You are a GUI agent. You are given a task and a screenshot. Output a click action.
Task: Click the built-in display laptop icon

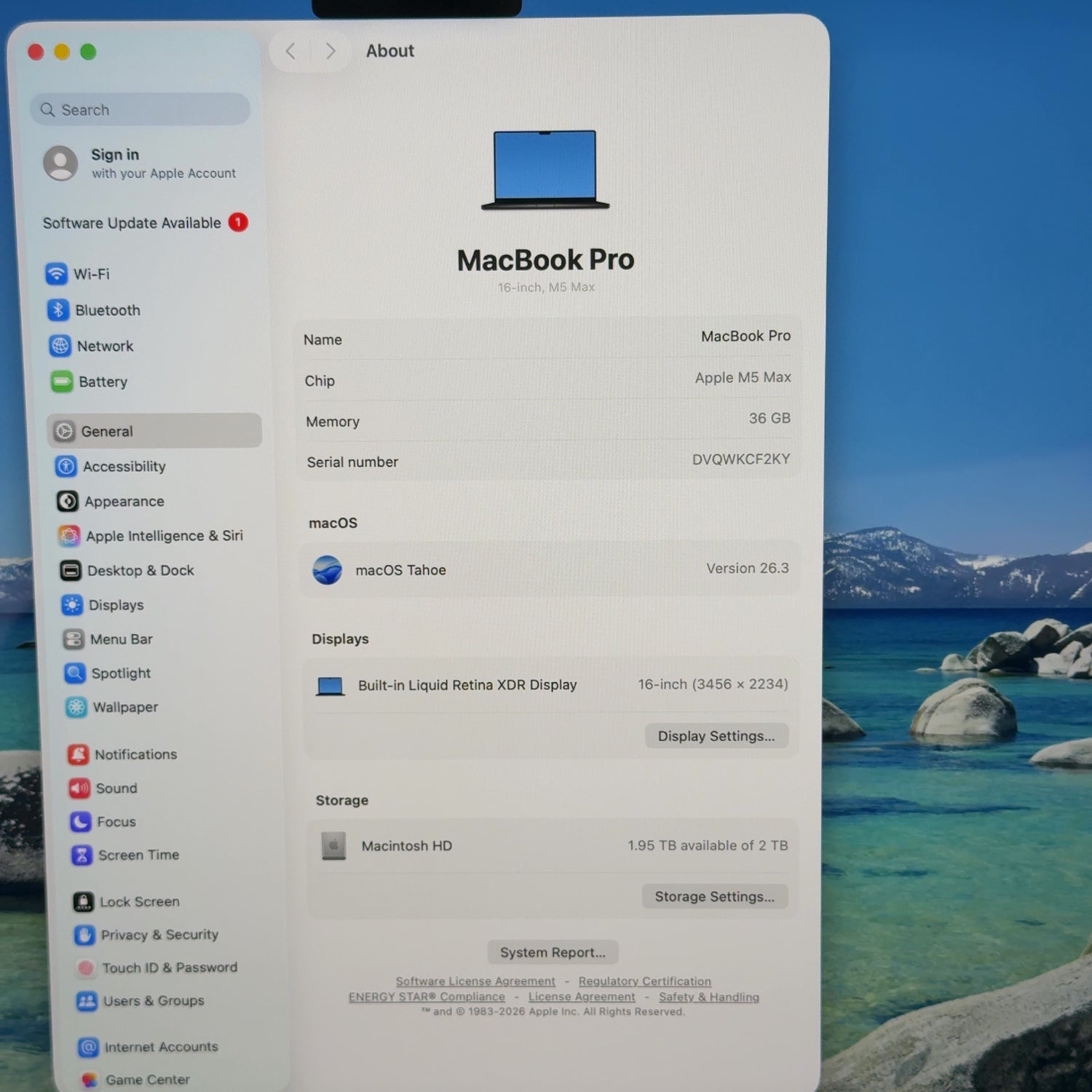330,686
